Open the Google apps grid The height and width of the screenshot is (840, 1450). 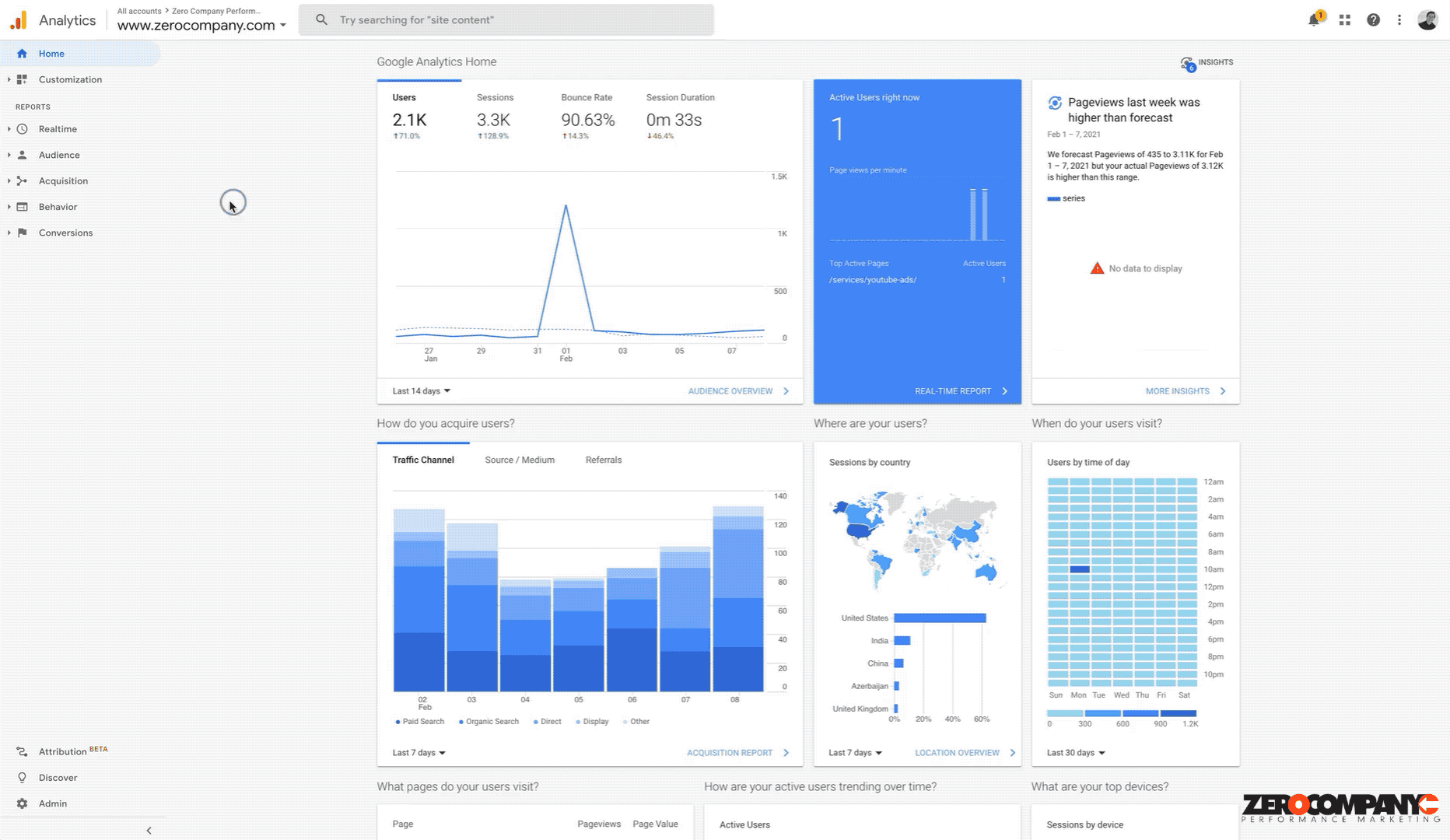(1344, 20)
